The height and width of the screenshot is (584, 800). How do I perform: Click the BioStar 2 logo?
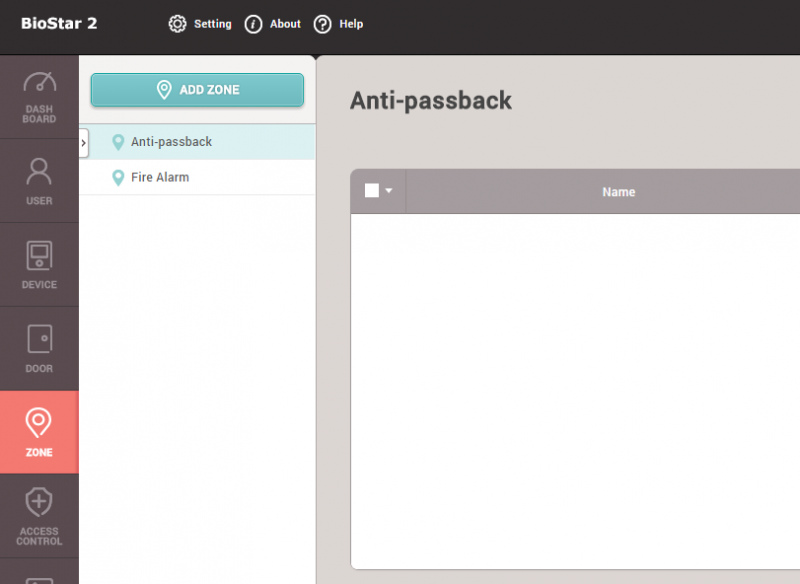pyautogui.click(x=59, y=24)
